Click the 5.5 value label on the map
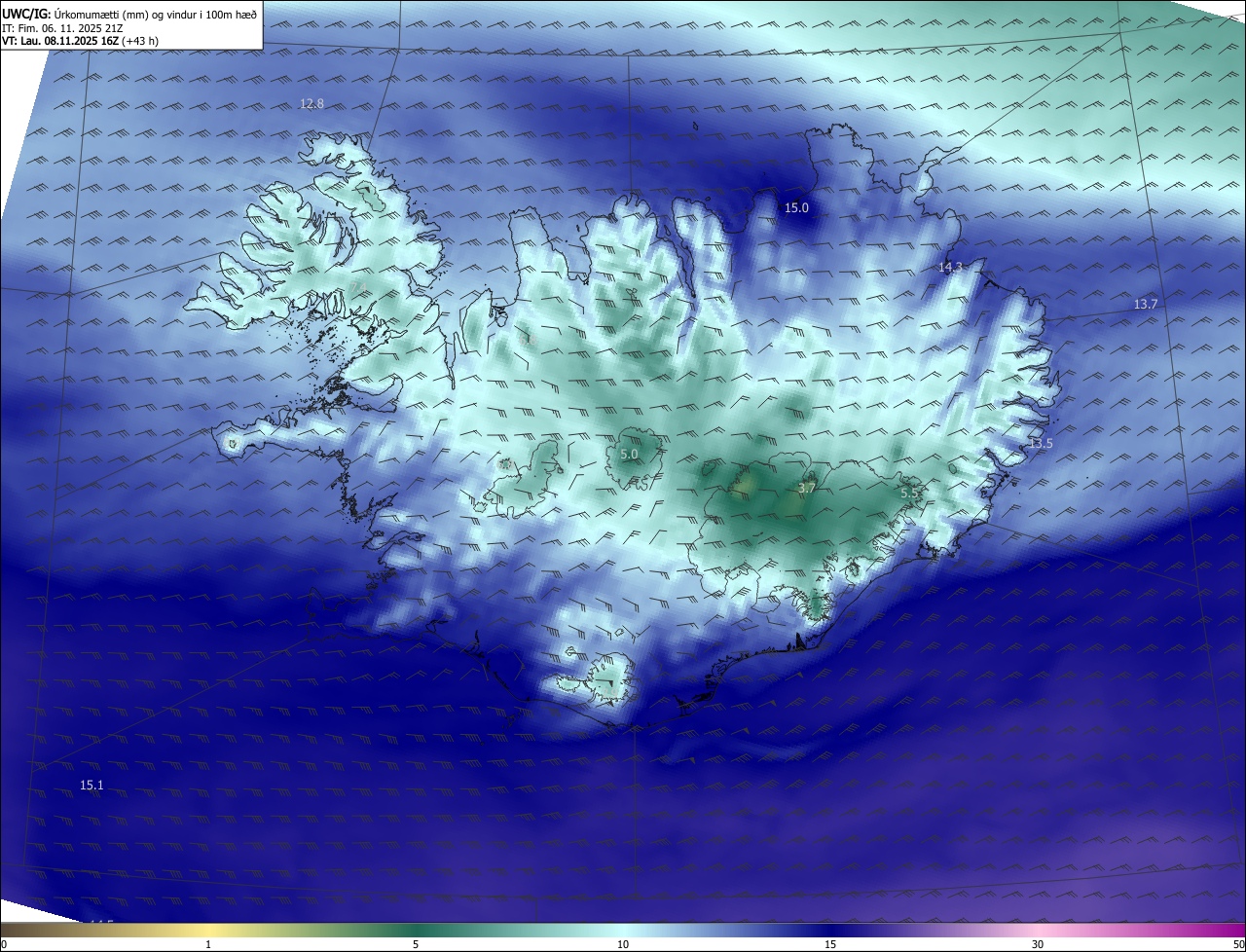This screenshot has width=1246, height=952. pos(909,494)
